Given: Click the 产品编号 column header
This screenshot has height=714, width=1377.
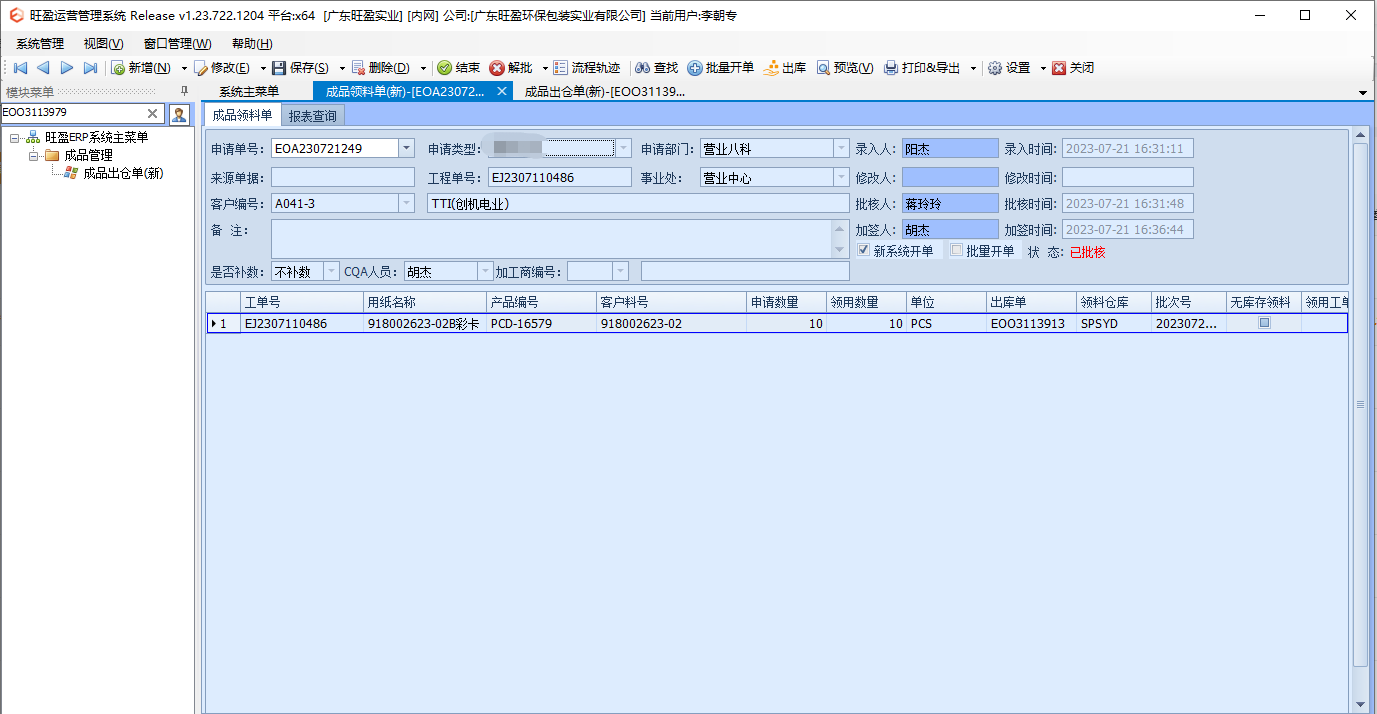Looking at the screenshot, I should coord(541,302).
